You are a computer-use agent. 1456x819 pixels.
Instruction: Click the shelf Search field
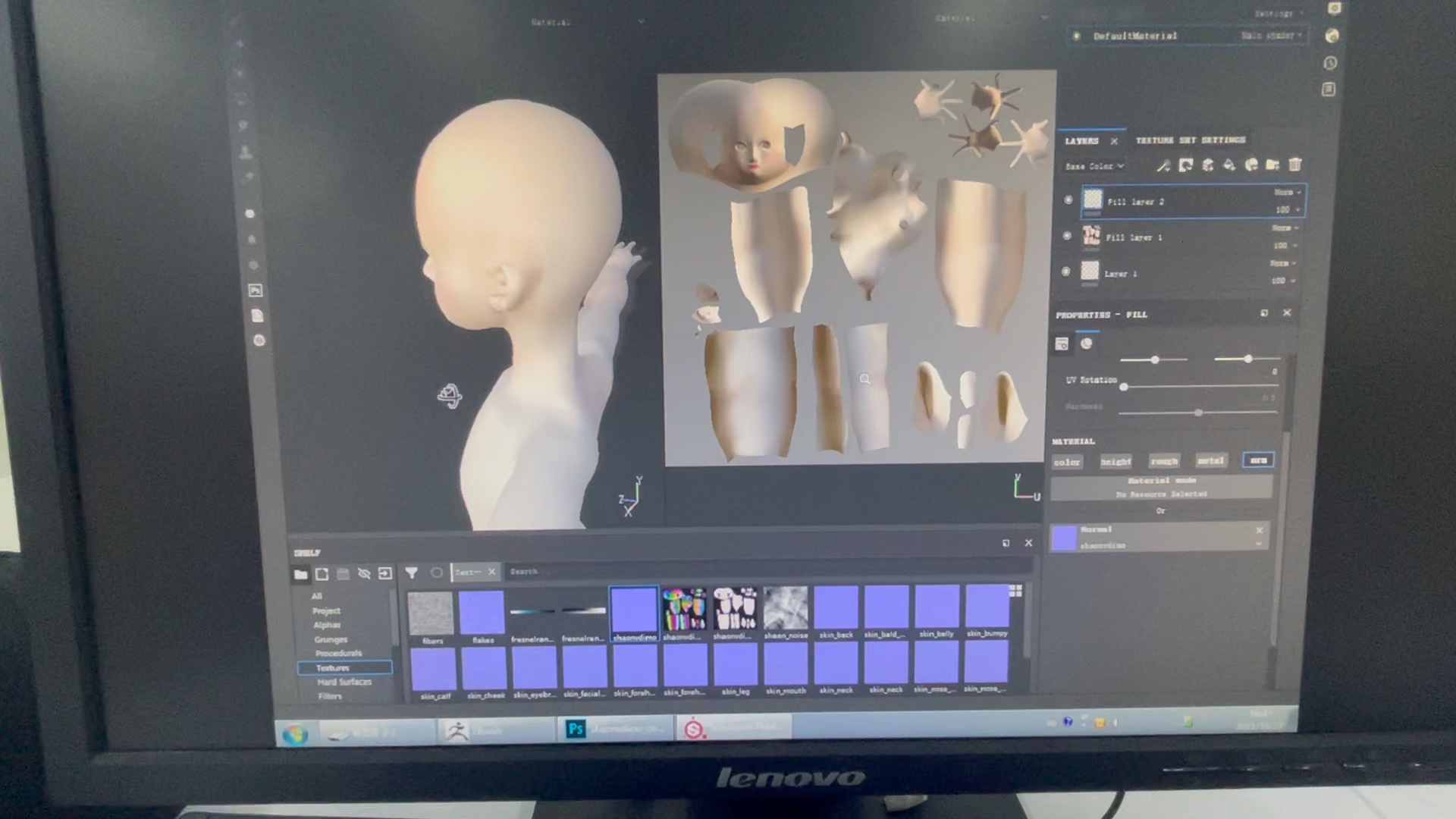point(768,571)
